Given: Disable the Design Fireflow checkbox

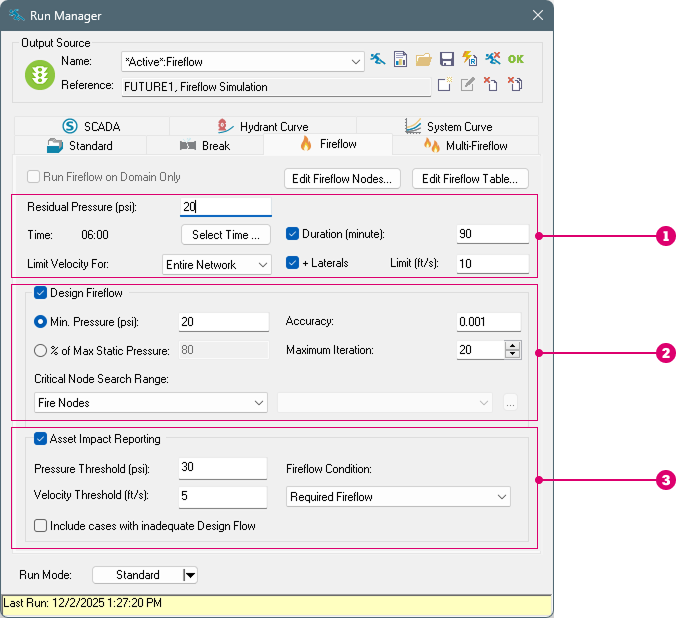Looking at the screenshot, I should tap(40, 293).
